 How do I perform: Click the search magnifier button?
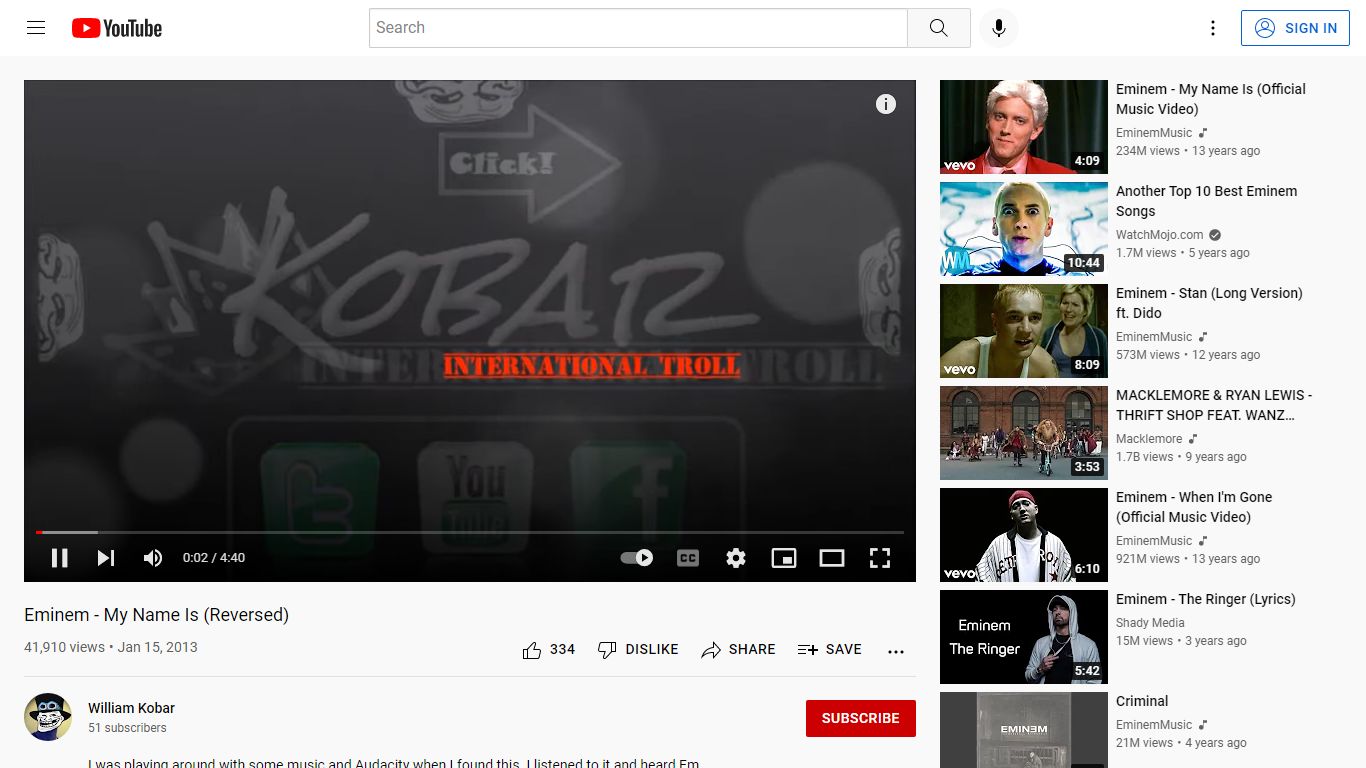point(938,28)
